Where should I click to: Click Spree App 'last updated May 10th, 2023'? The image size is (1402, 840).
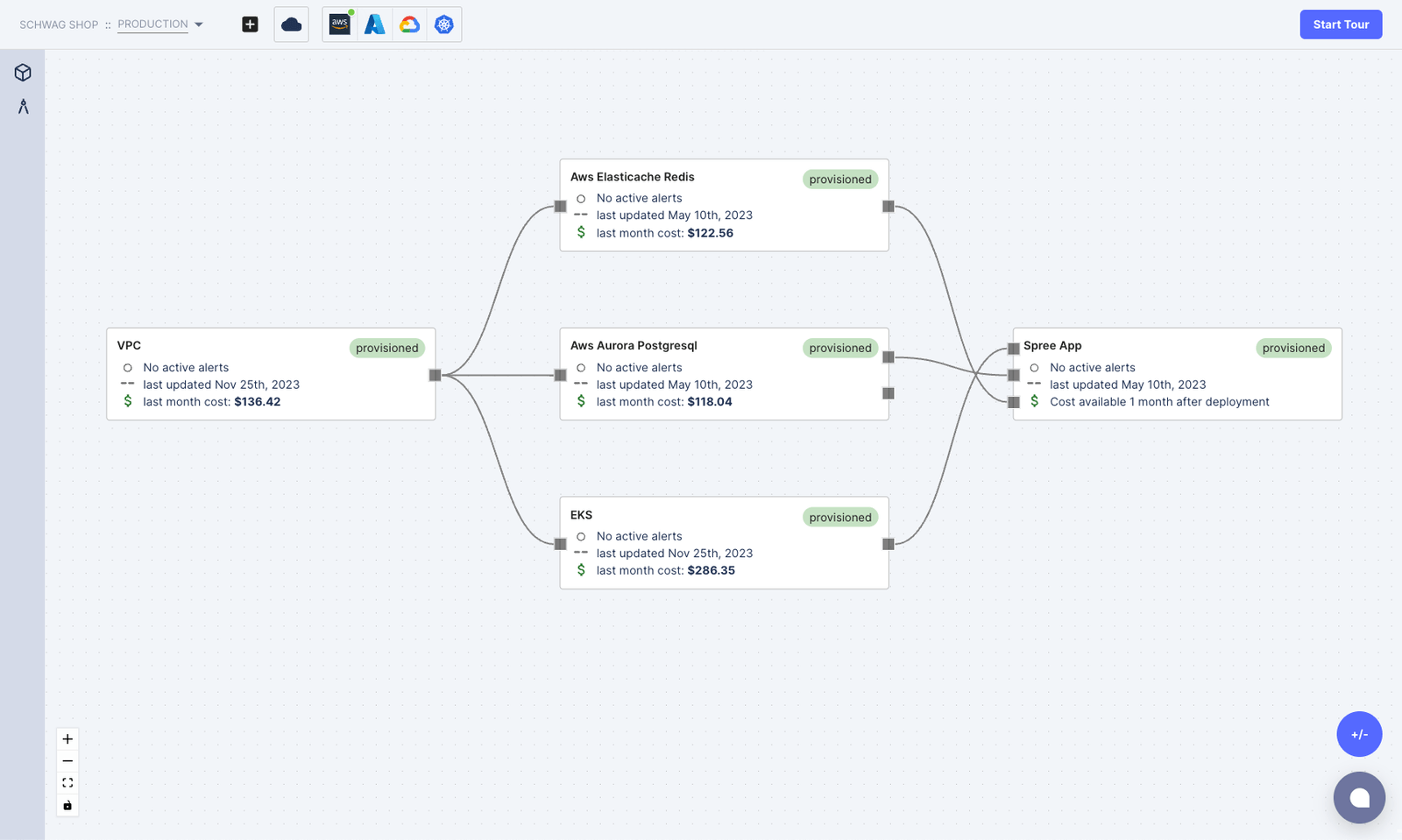[1128, 385]
